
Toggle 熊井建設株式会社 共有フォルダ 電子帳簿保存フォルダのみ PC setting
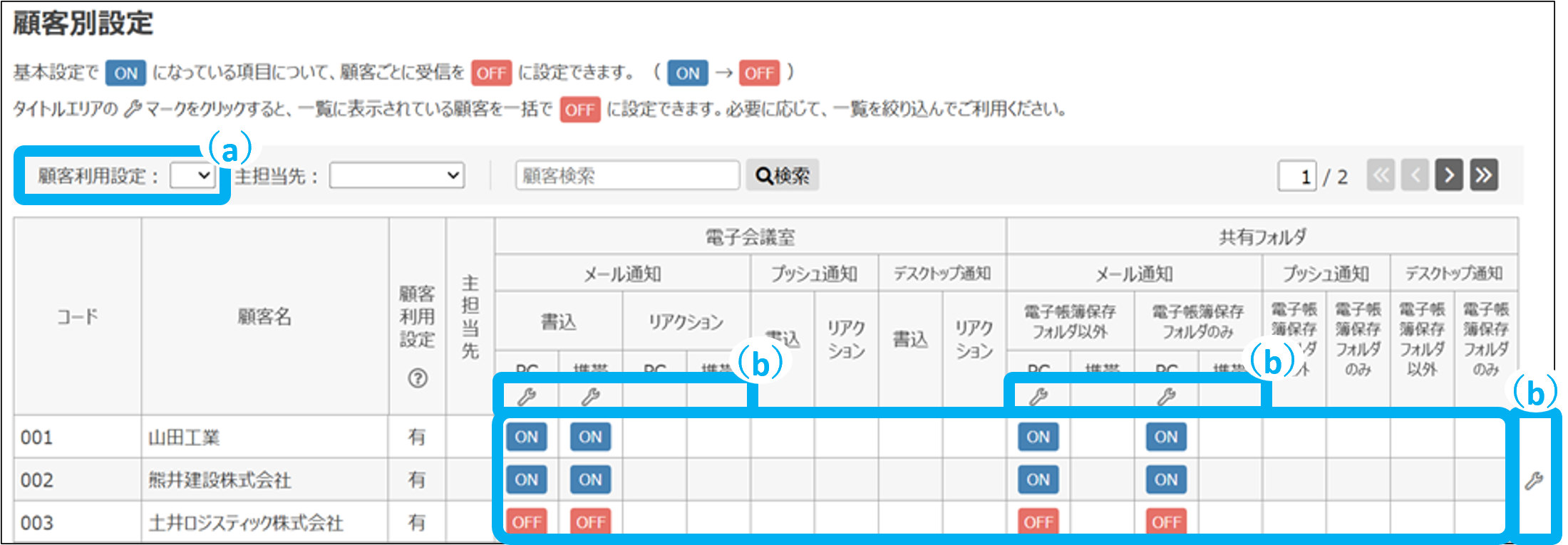(x=1166, y=479)
